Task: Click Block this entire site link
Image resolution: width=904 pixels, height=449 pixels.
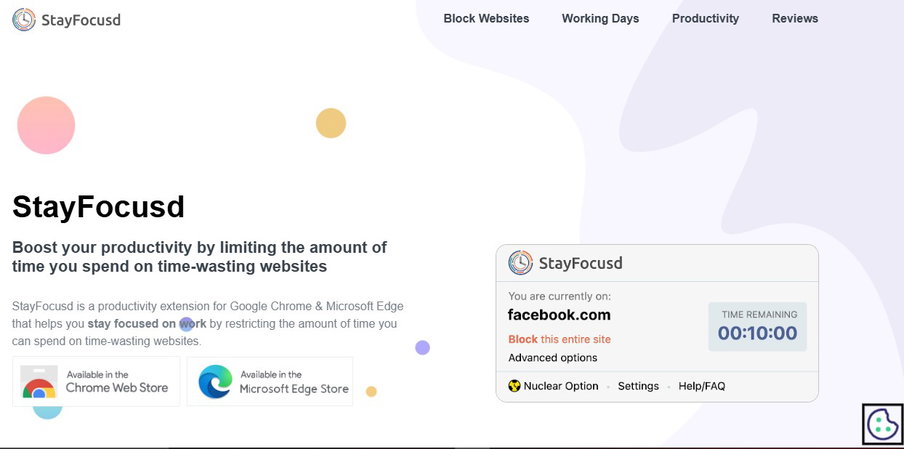Action: pos(559,339)
